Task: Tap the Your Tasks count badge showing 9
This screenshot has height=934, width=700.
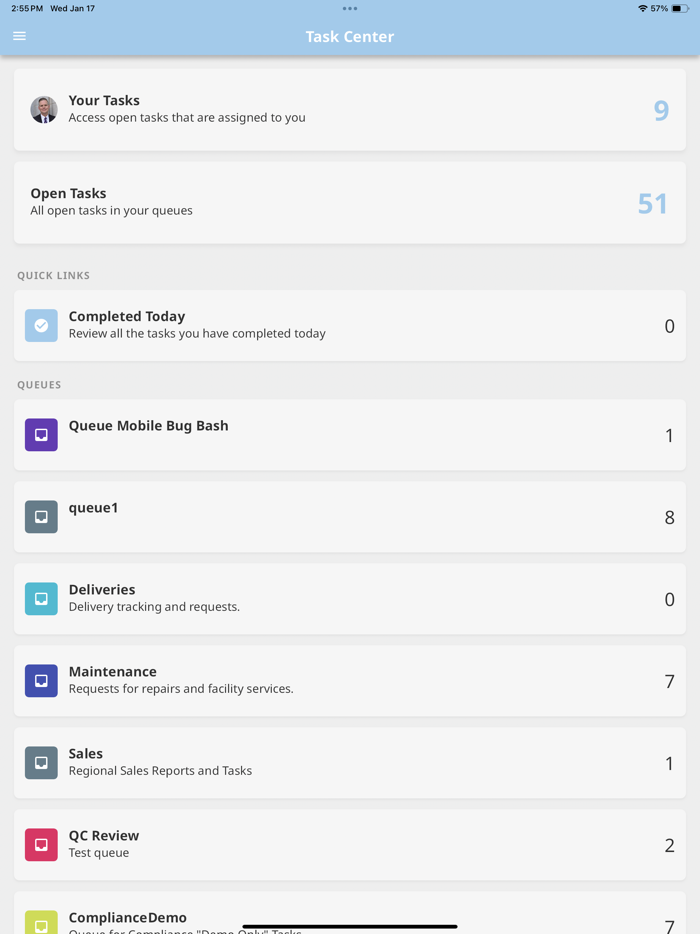Action: (x=660, y=110)
